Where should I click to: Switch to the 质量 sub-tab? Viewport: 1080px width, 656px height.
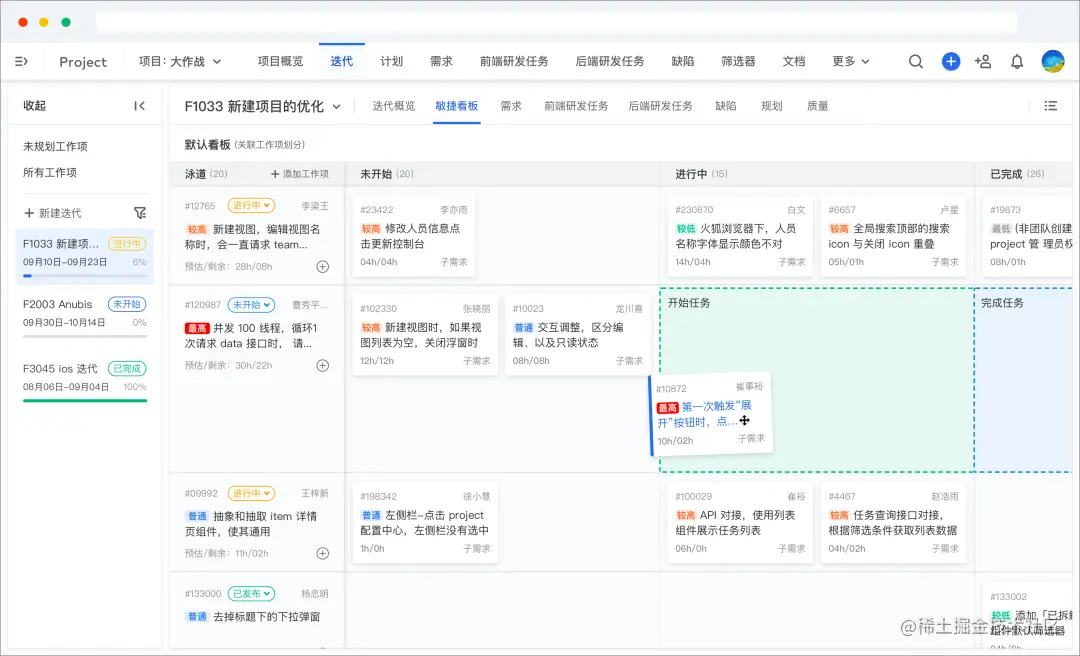click(818, 106)
